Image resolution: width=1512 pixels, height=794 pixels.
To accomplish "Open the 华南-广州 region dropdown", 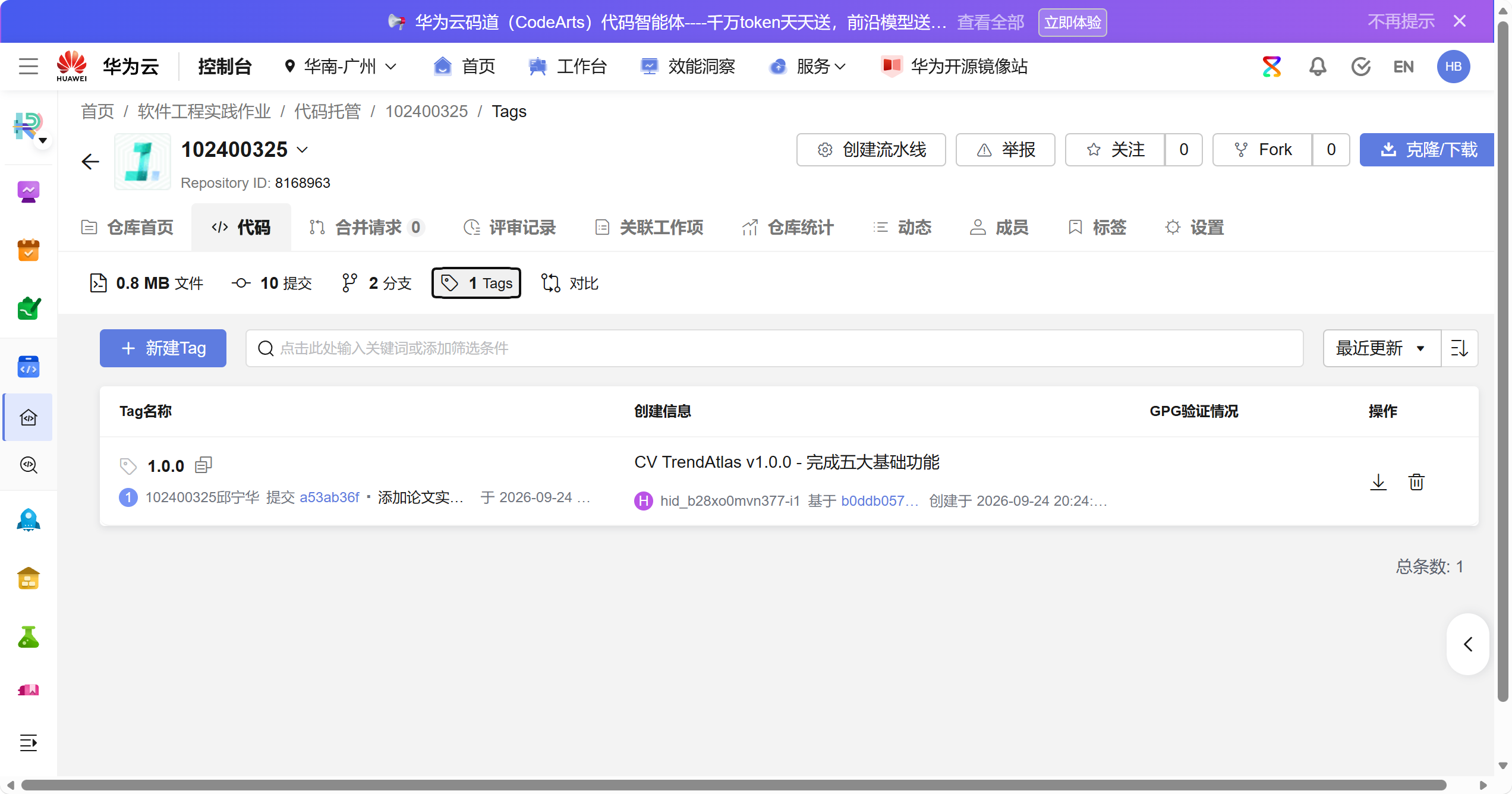I will [341, 67].
